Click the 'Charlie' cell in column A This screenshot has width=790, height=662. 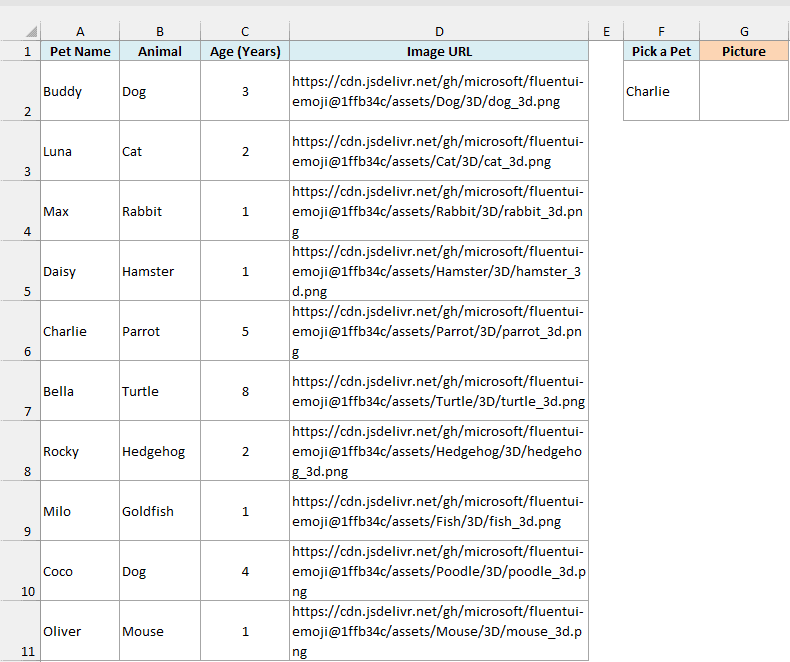coord(80,330)
